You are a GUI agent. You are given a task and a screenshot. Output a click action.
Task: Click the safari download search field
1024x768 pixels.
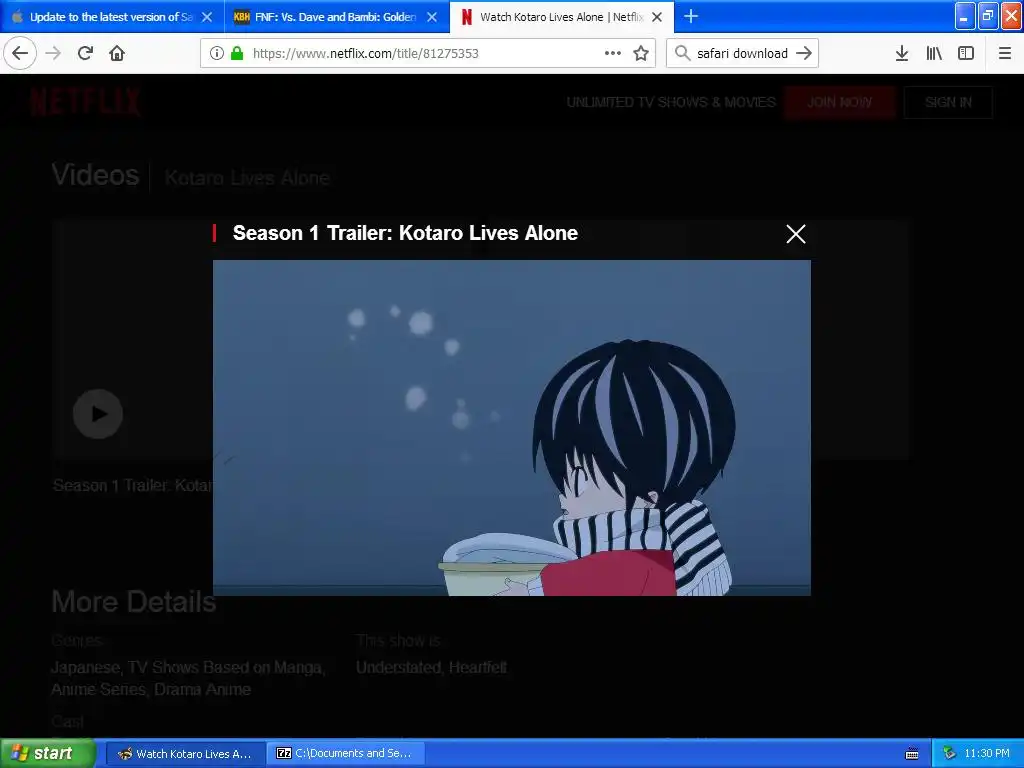742,54
